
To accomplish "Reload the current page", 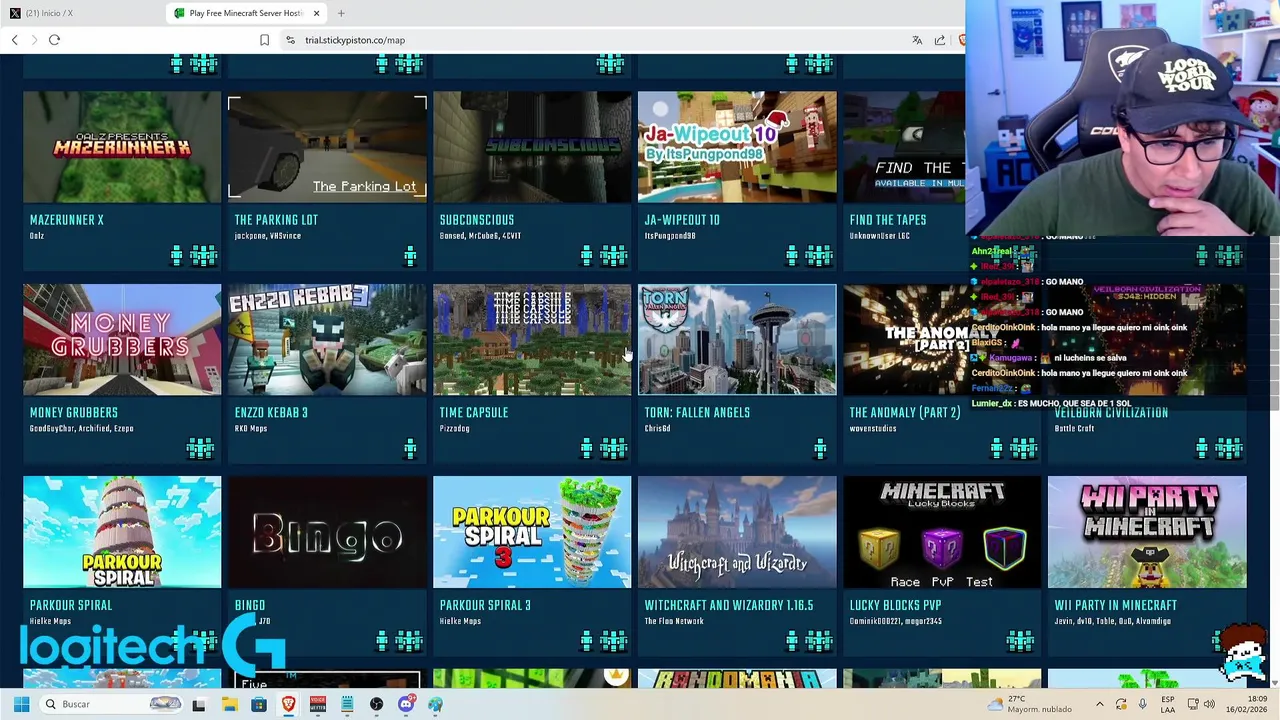I will (x=54, y=40).
